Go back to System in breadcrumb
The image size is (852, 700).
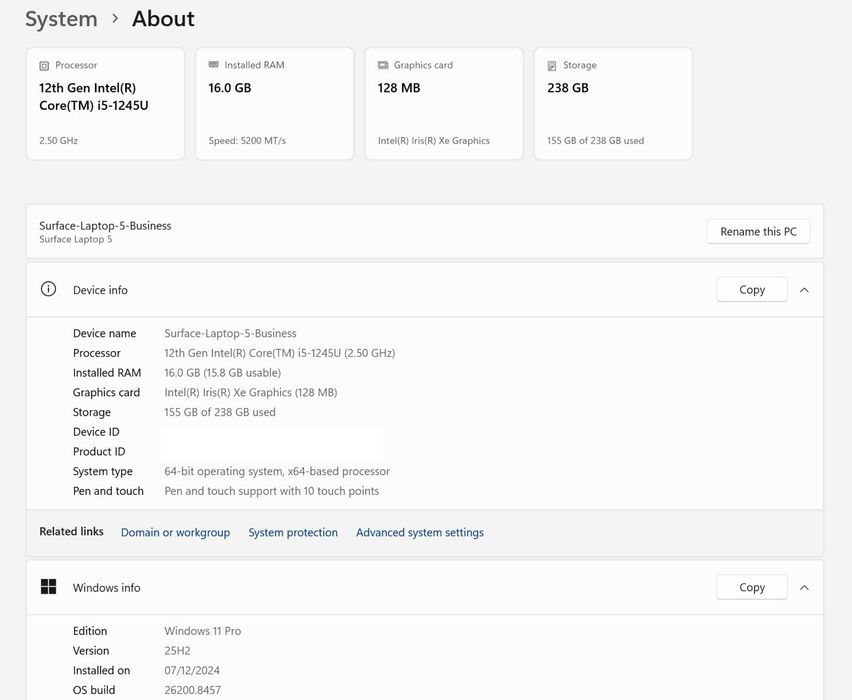pyautogui.click(x=61, y=19)
